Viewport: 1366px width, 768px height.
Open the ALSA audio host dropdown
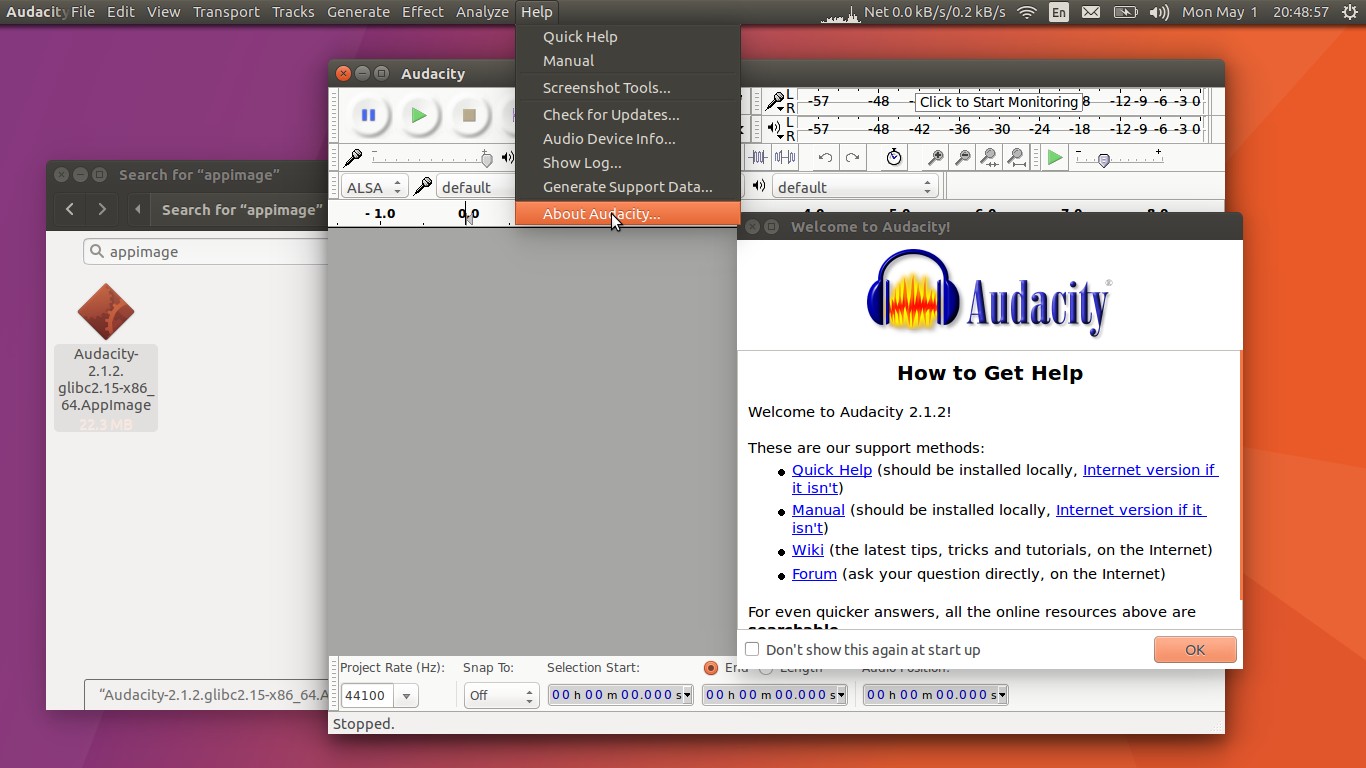click(373, 187)
